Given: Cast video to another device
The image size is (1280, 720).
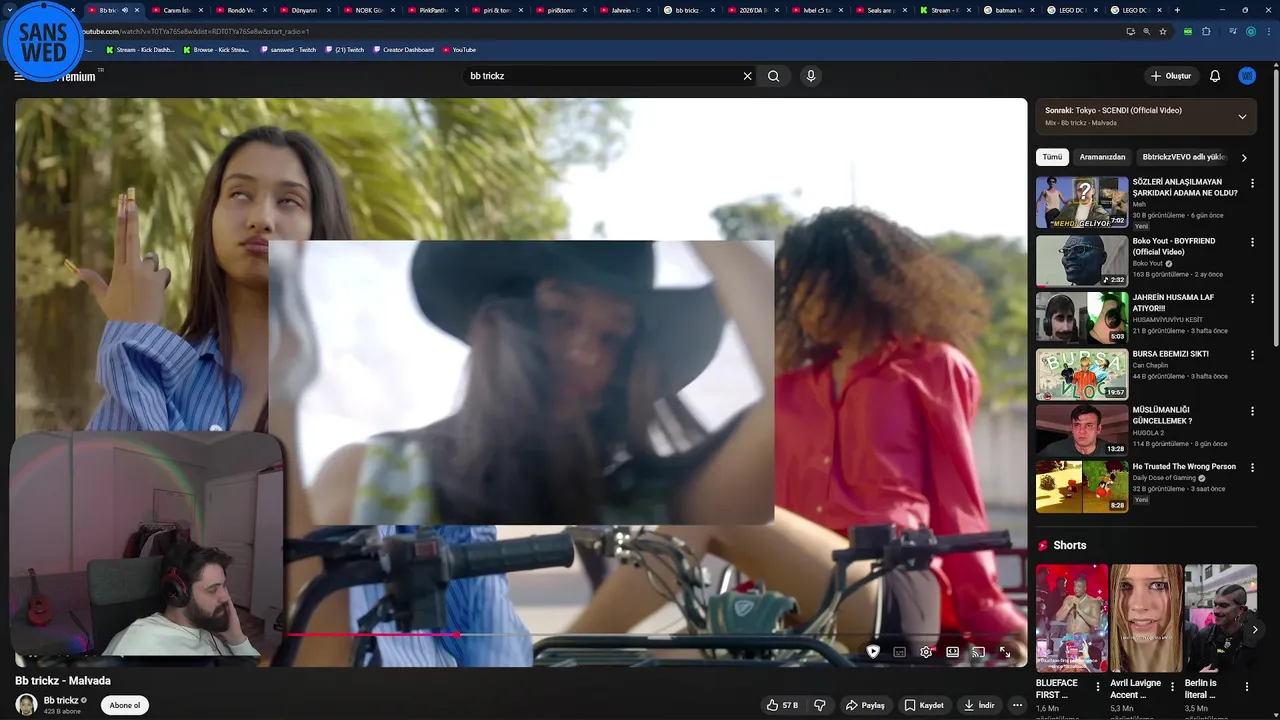Looking at the screenshot, I should pos(979,652).
